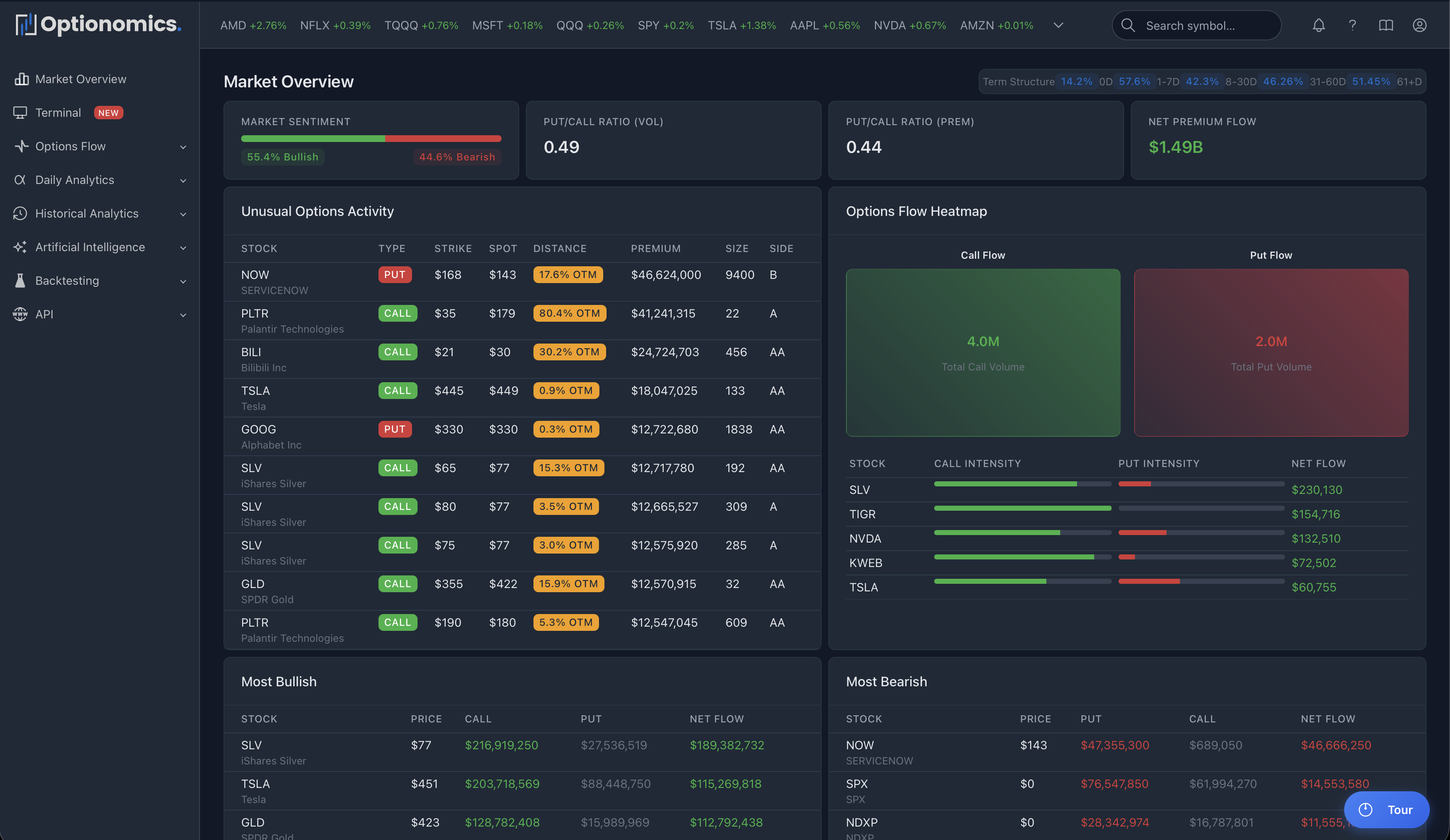Click the documentation book icon

tap(1386, 25)
